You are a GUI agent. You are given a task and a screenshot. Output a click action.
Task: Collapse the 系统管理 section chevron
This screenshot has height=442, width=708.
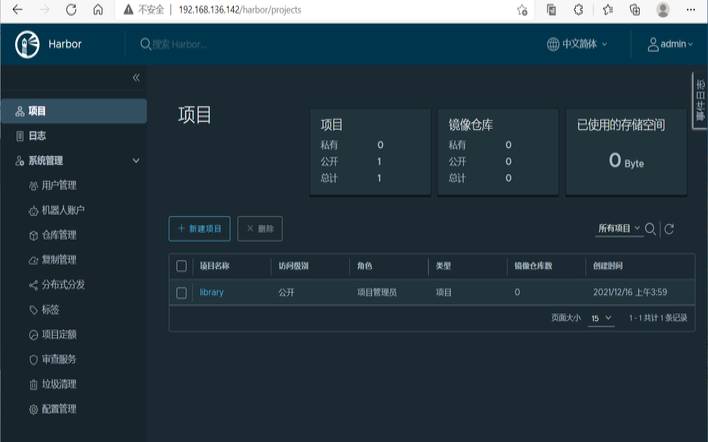point(136,161)
